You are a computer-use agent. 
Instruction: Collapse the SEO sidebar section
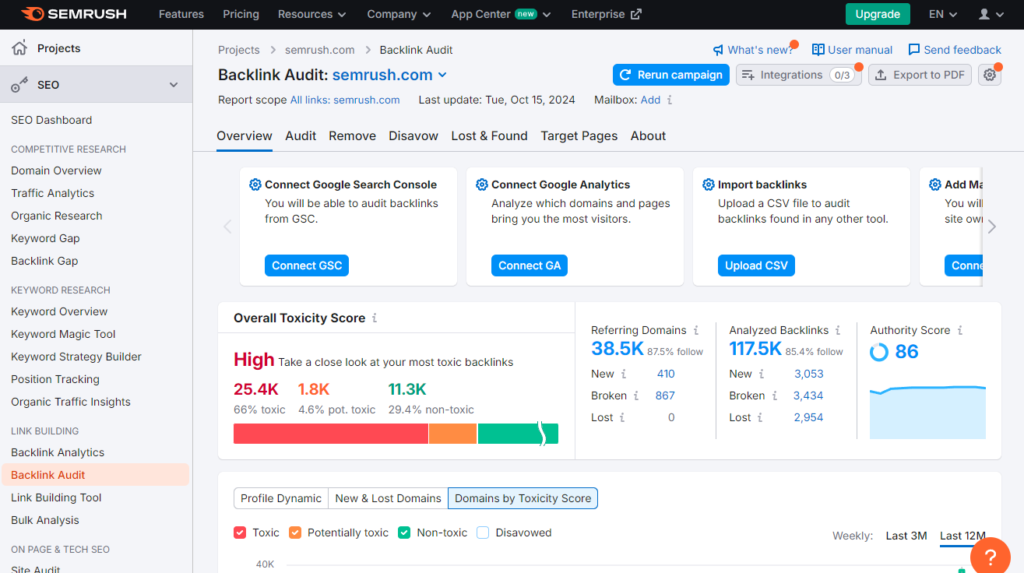(x=173, y=84)
